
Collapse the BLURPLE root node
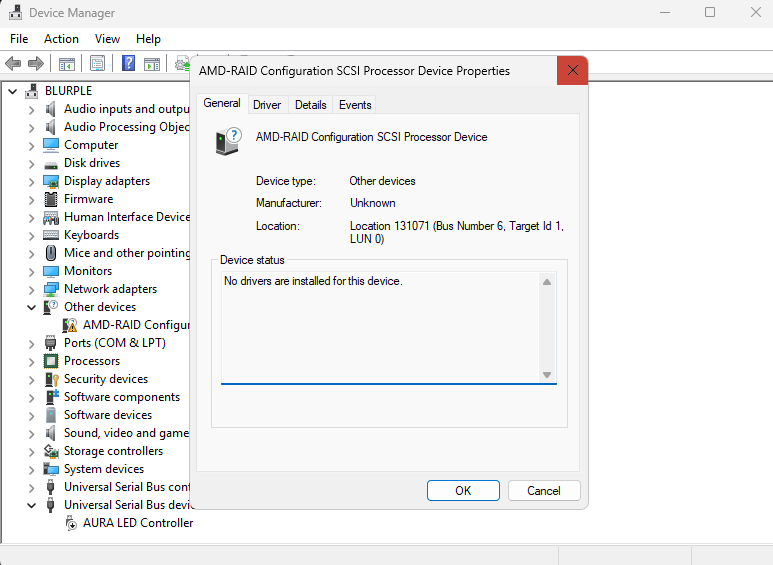[x=13, y=91]
